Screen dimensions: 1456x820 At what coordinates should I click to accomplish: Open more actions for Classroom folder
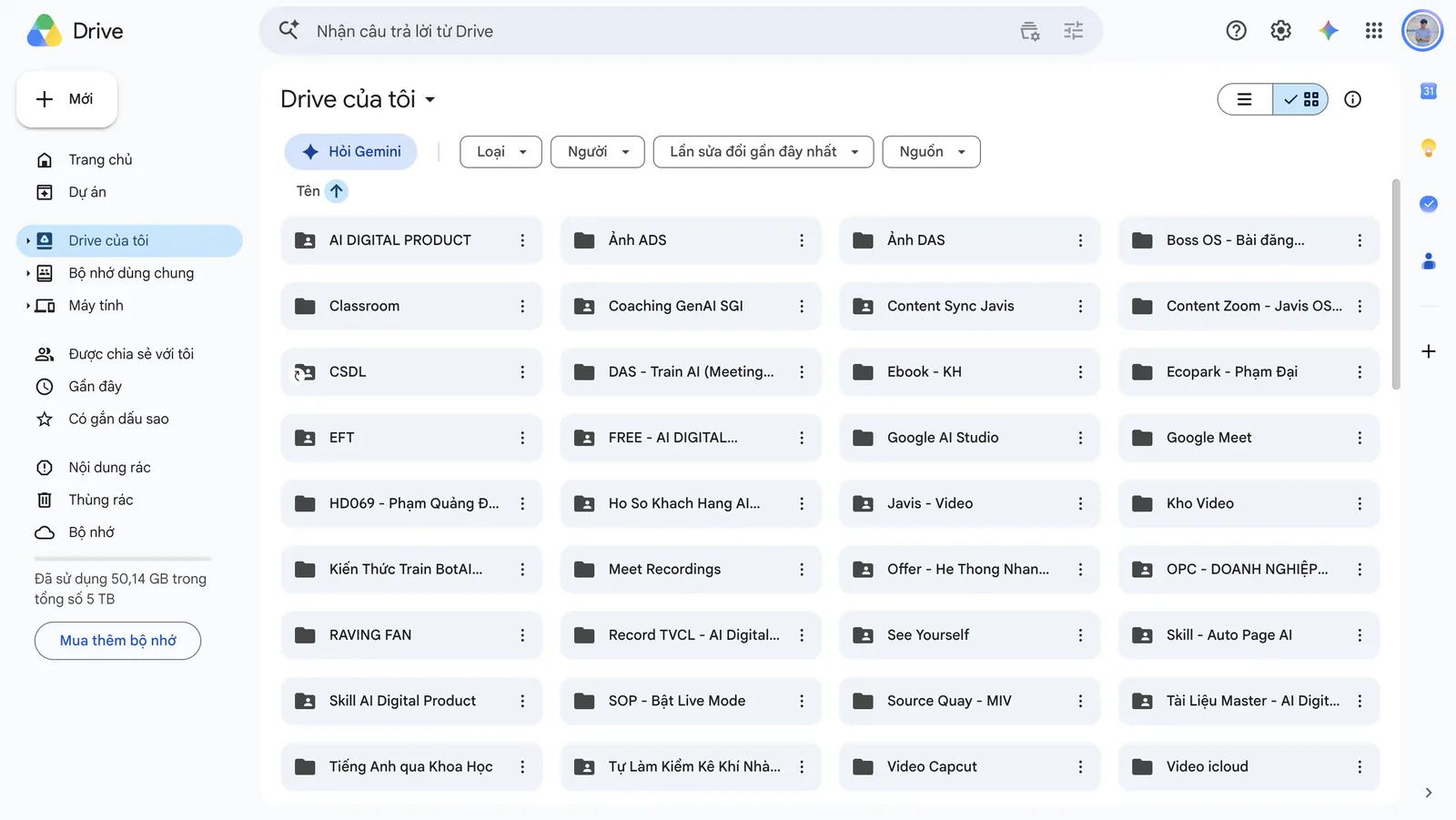coord(522,307)
